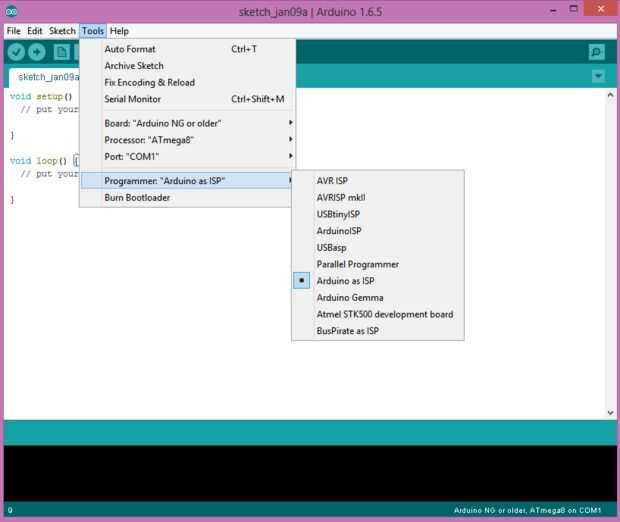This screenshot has width=620, height=522.
Task: Close the Arduino window
Action: 601,9
